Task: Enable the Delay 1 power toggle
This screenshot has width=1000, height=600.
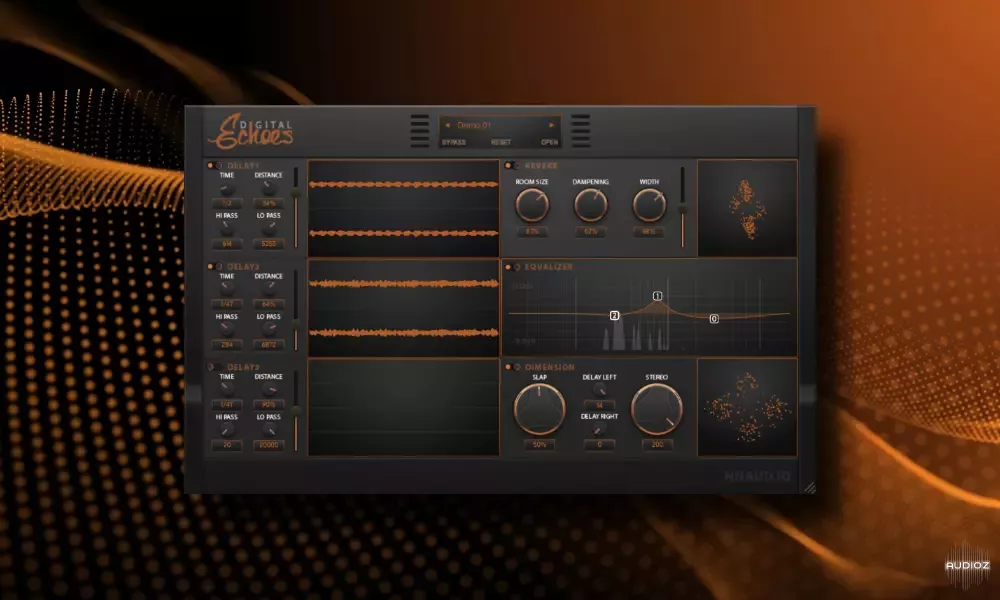Action: pyautogui.click(x=214, y=164)
